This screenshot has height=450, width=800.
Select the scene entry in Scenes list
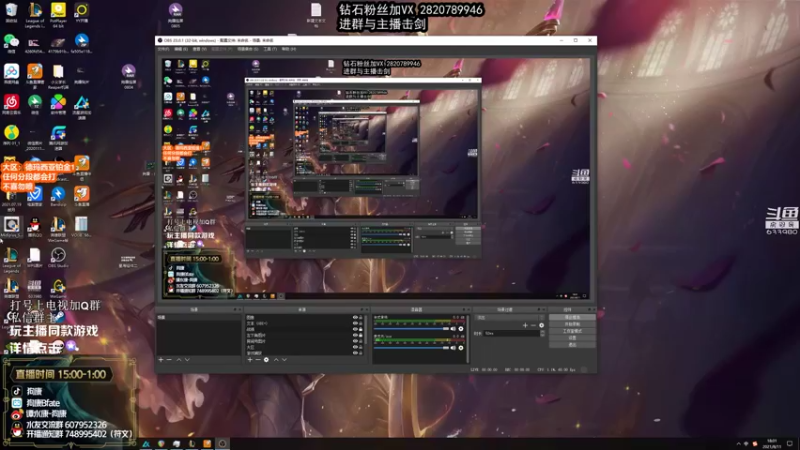[198, 317]
